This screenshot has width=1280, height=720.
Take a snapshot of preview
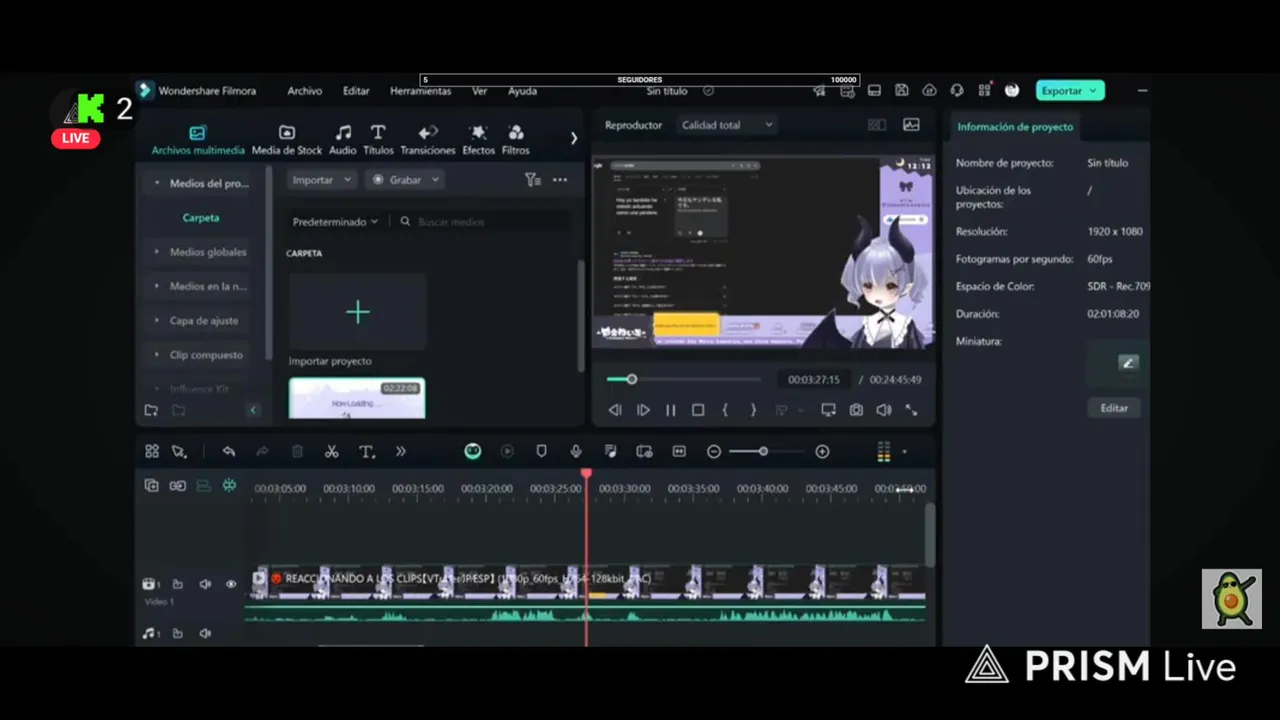(856, 410)
